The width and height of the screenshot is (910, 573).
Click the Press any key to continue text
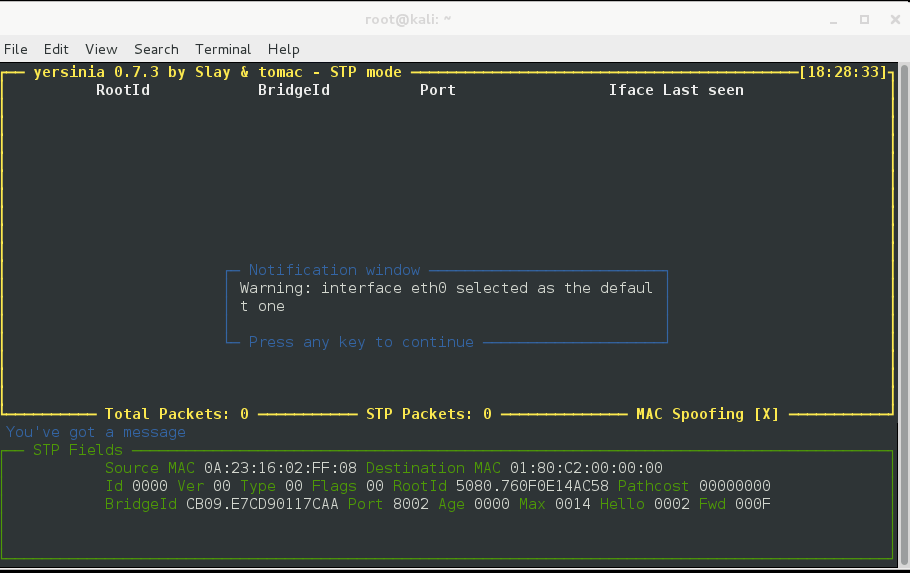[361, 342]
